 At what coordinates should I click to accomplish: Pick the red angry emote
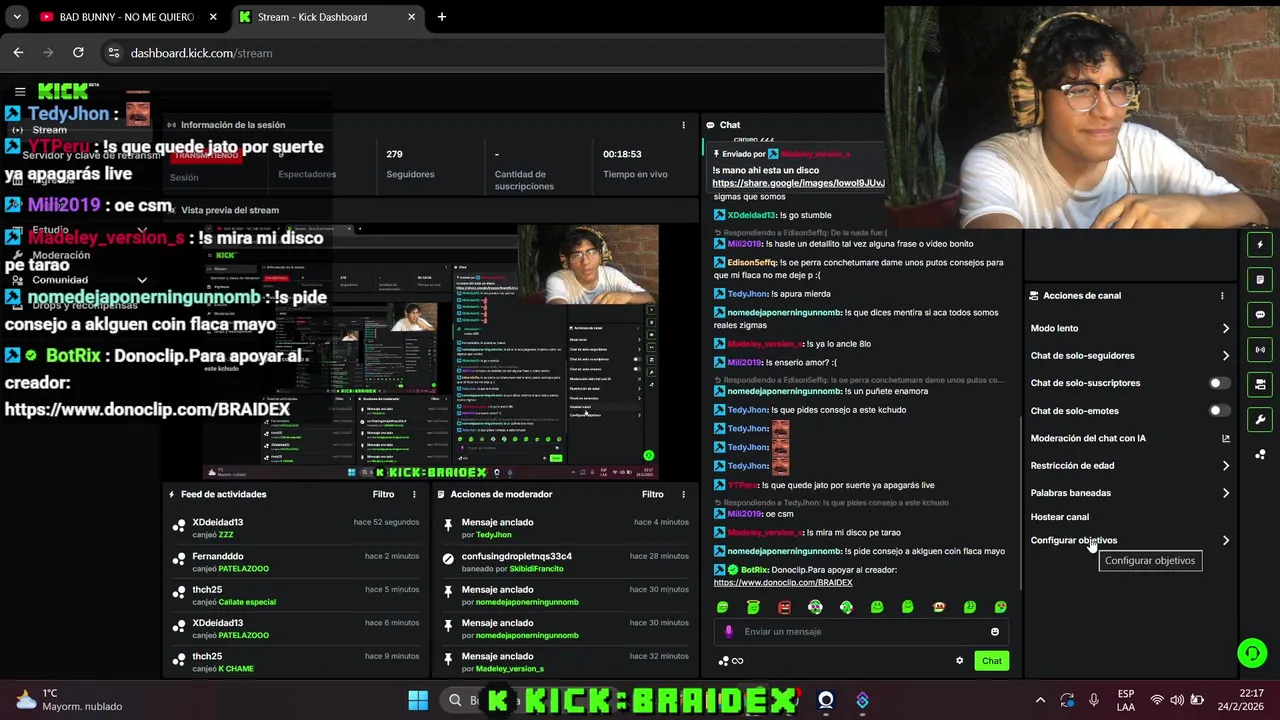(784, 607)
